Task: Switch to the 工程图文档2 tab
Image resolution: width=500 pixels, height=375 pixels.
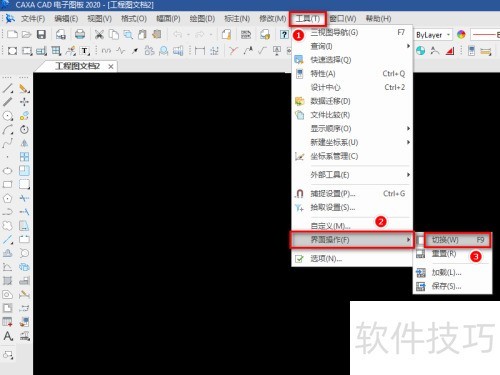Action: click(x=77, y=66)
